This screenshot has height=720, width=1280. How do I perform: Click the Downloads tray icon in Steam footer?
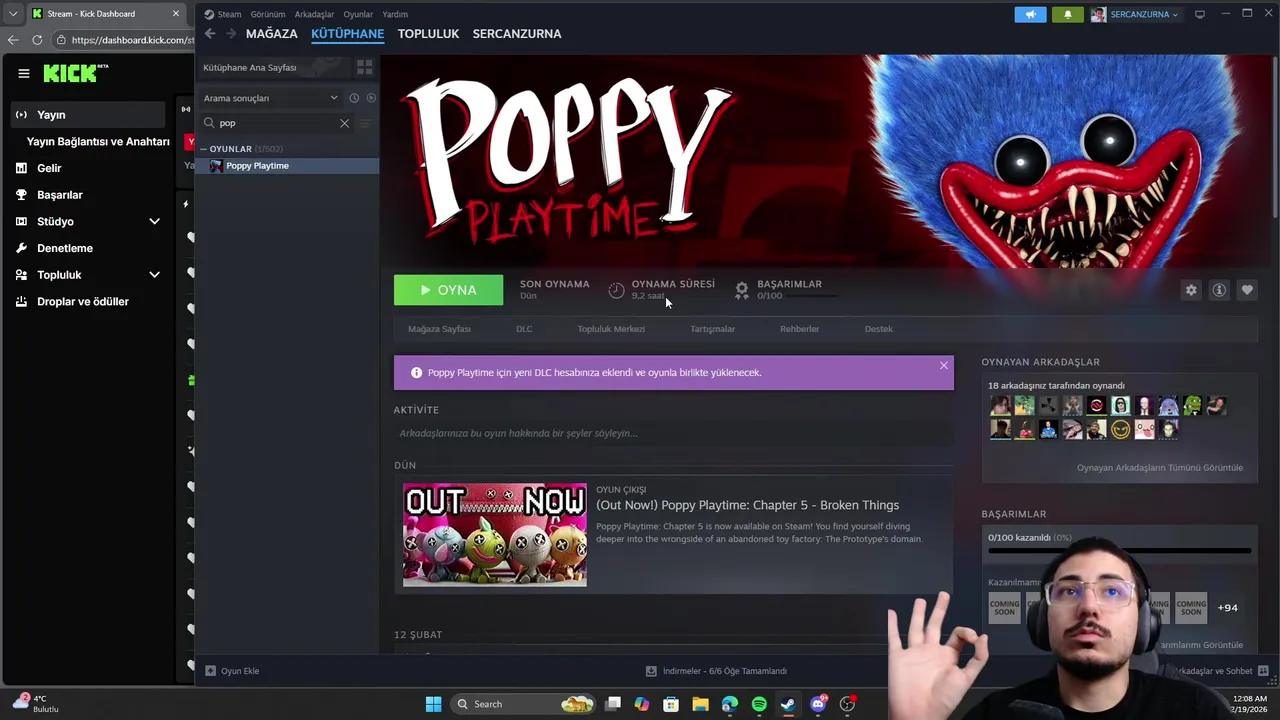pyautogui.click(x=651, y=671)
